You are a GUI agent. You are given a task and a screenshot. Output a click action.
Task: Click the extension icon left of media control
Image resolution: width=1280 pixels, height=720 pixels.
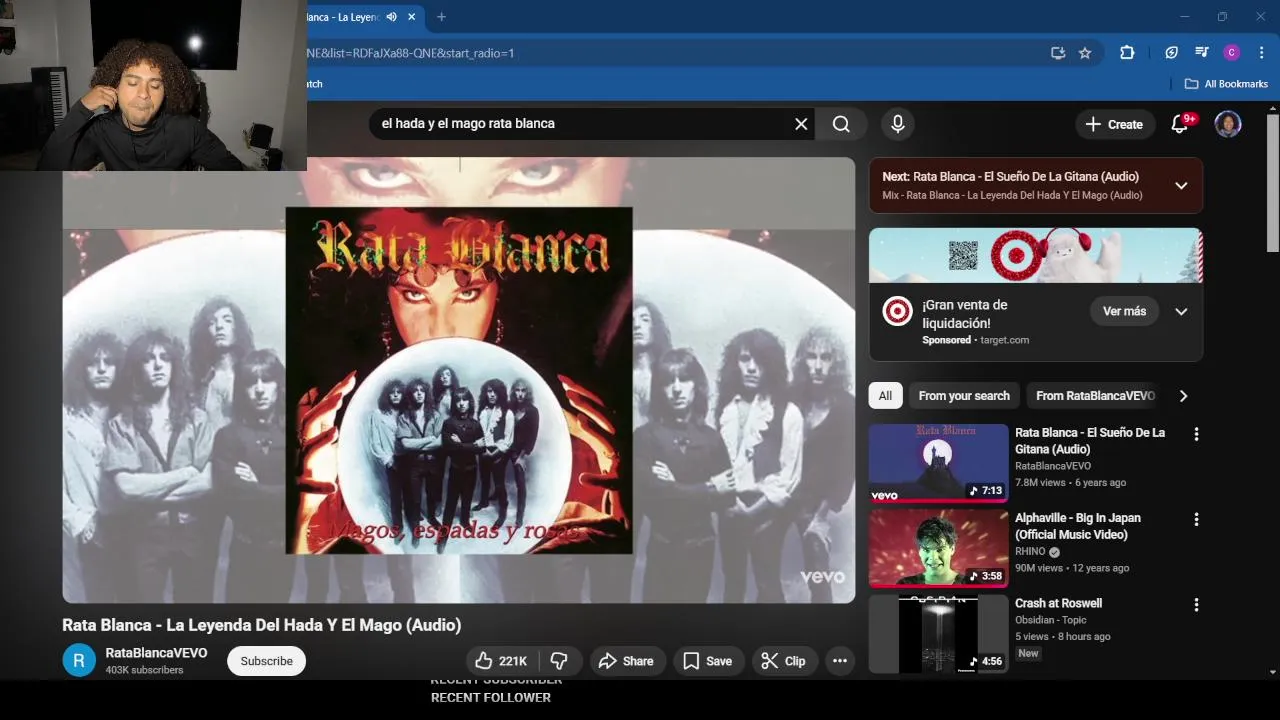click(x=1172, y=53)
